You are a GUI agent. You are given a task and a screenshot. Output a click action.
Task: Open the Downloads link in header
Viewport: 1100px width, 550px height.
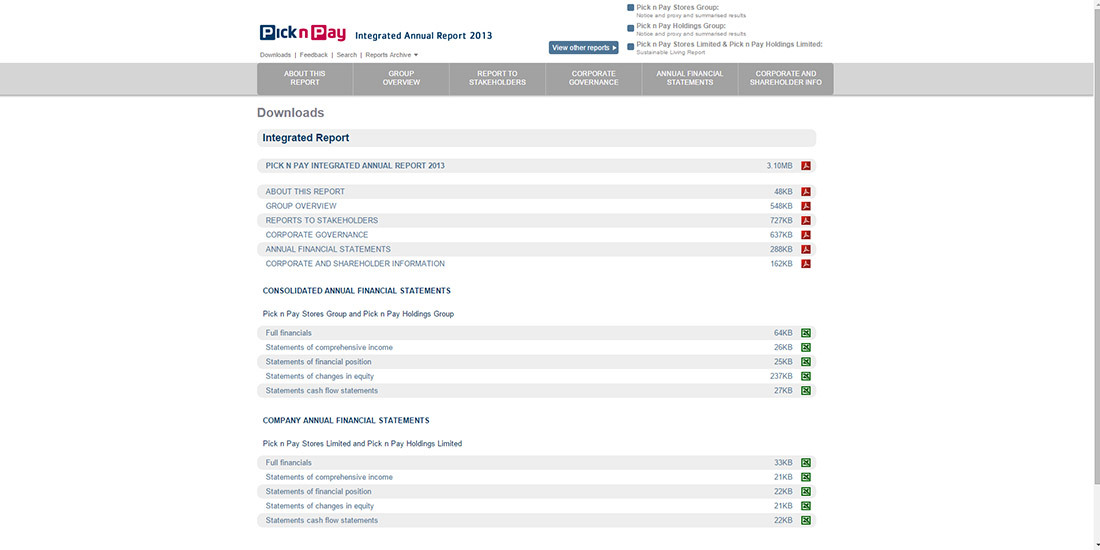(x=275, y=55)
